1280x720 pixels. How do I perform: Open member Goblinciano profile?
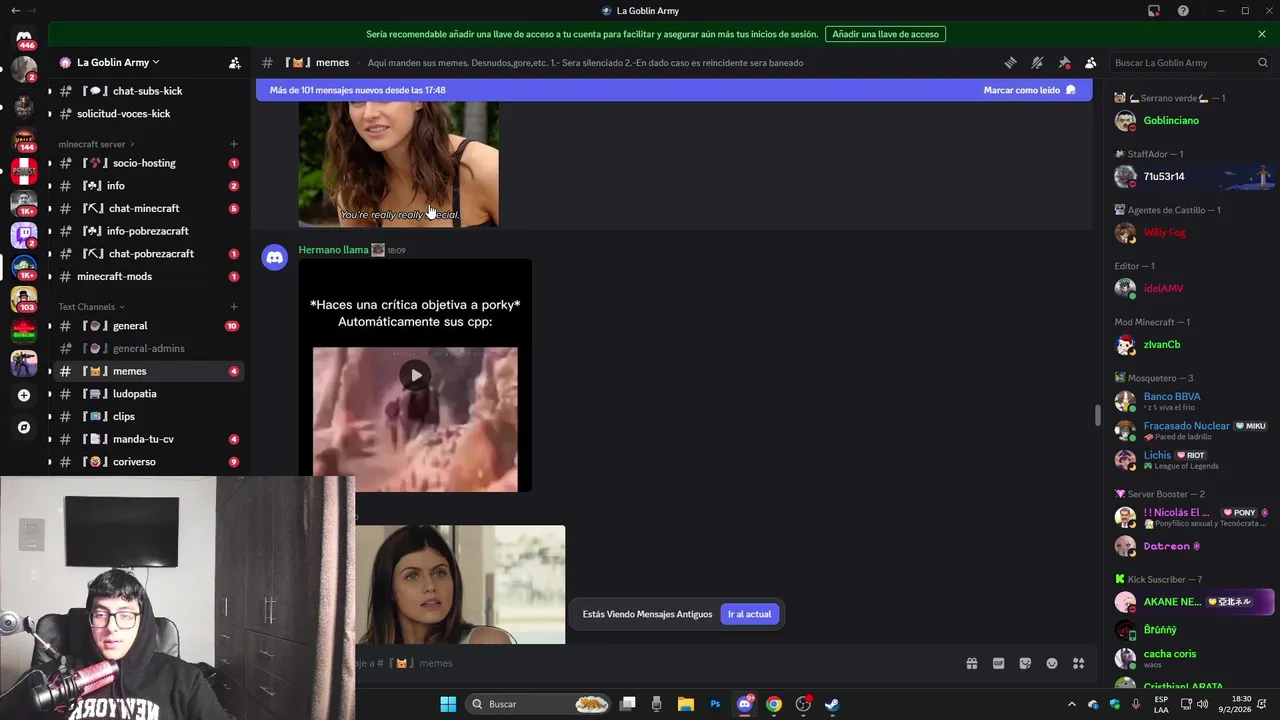coord(1192,120)
